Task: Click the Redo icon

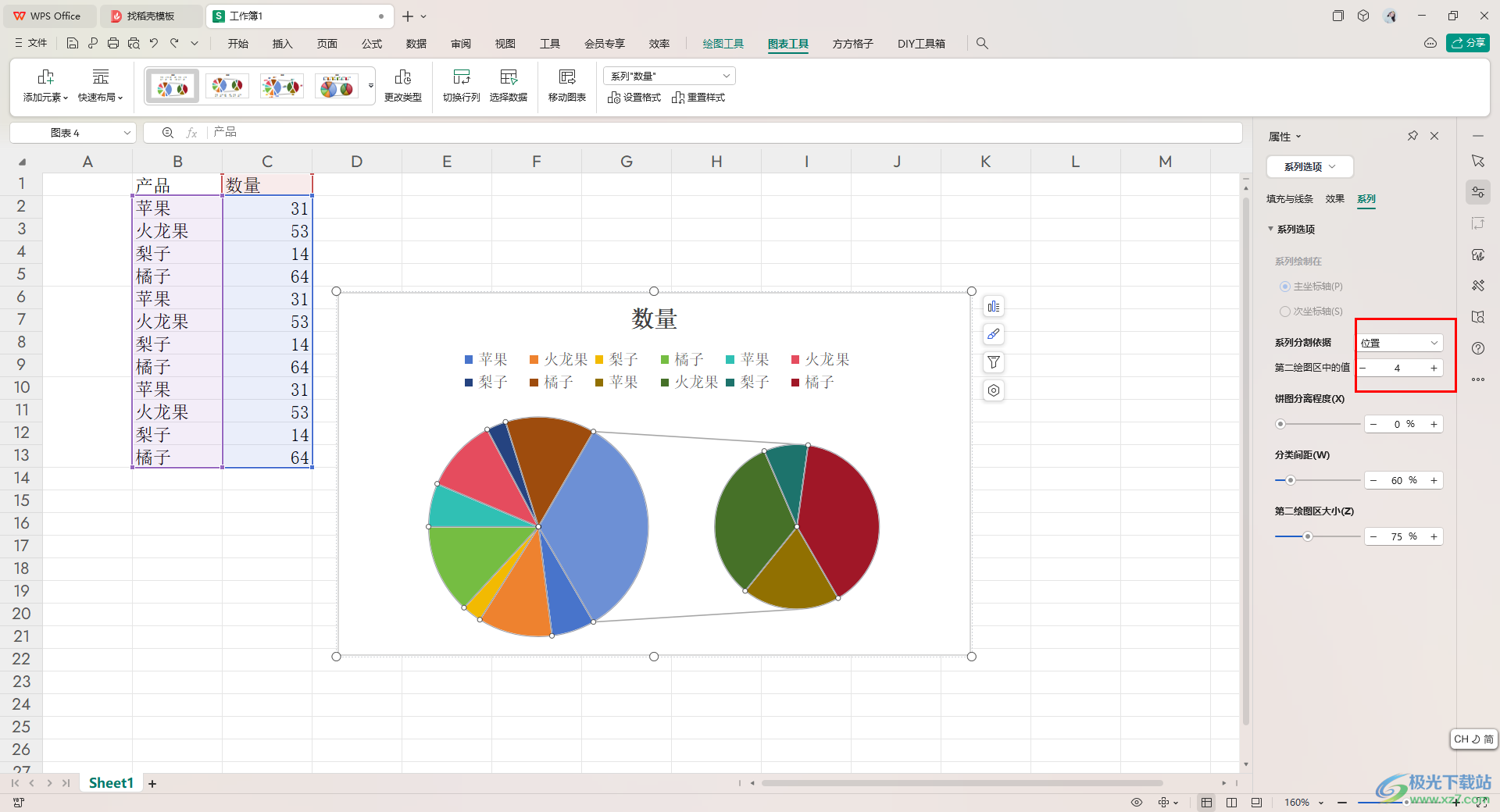Action: 174,44
